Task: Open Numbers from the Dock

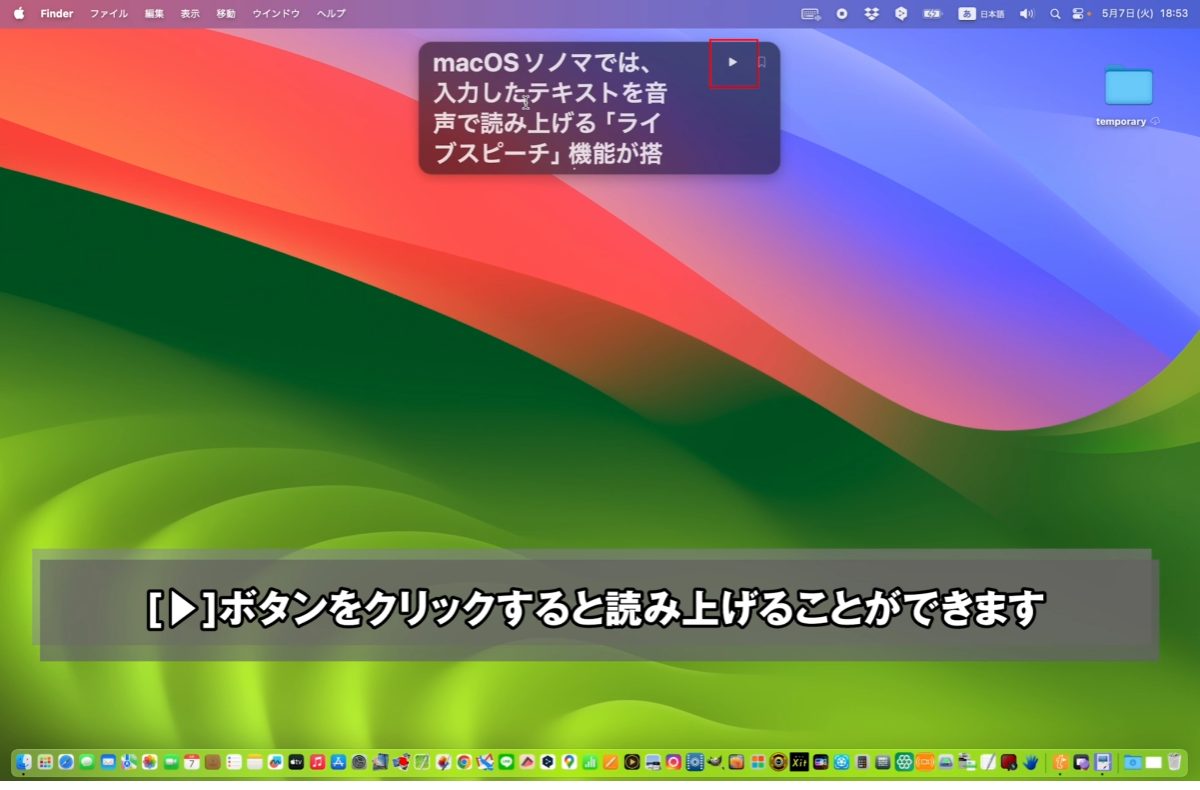Action: pos(590,762)
